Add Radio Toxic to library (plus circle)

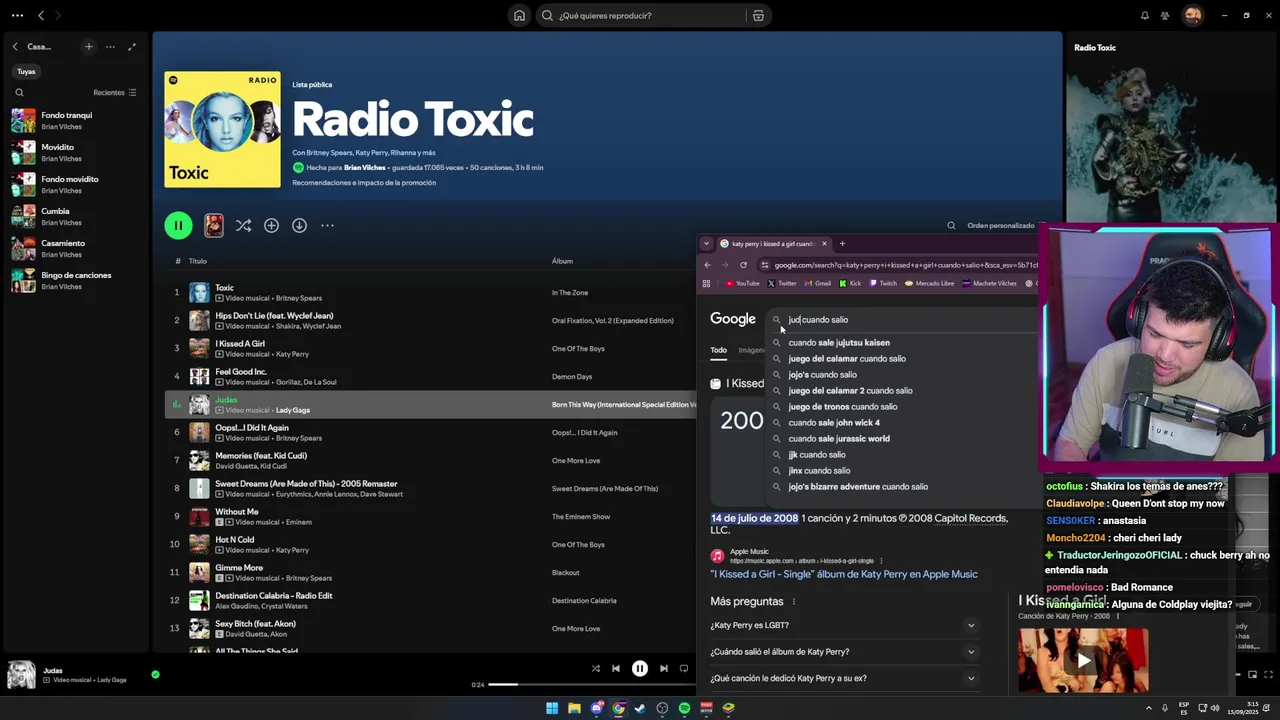point(271,225)
